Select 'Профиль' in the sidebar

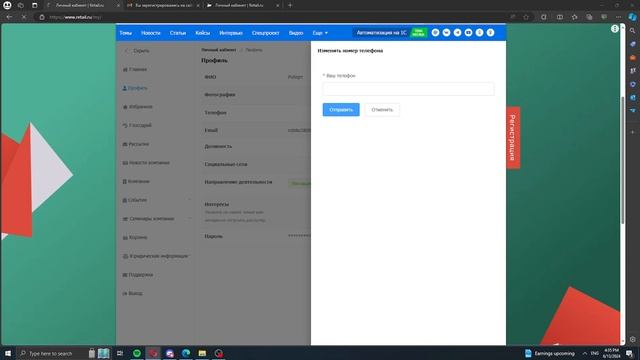tap(135, 88)
